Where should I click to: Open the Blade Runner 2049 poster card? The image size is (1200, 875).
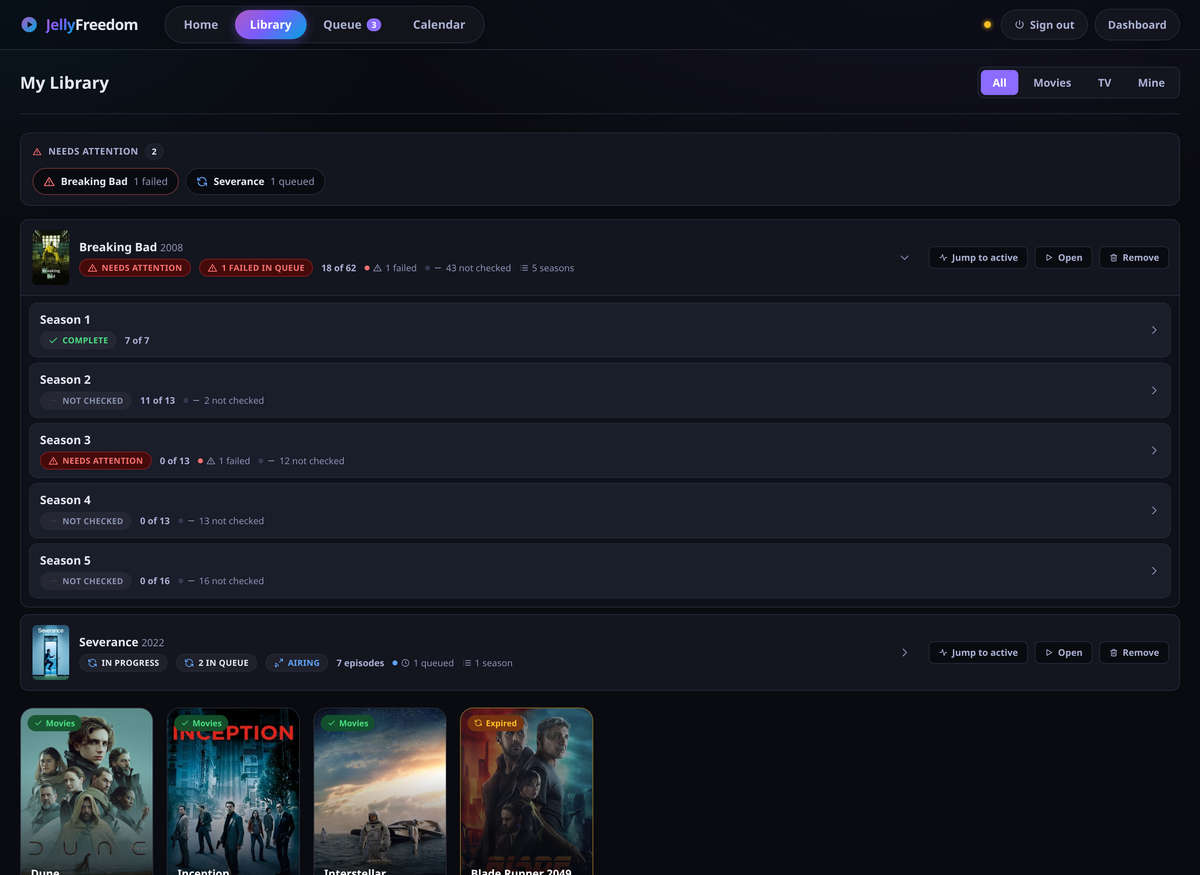pos(527,791)
